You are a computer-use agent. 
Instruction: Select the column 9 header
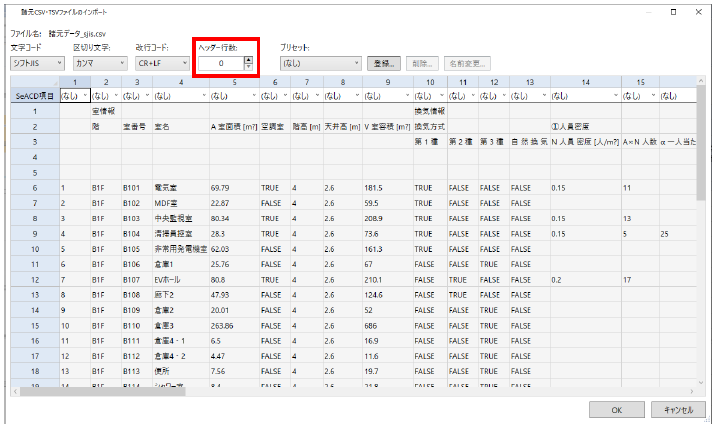[387, 82]
